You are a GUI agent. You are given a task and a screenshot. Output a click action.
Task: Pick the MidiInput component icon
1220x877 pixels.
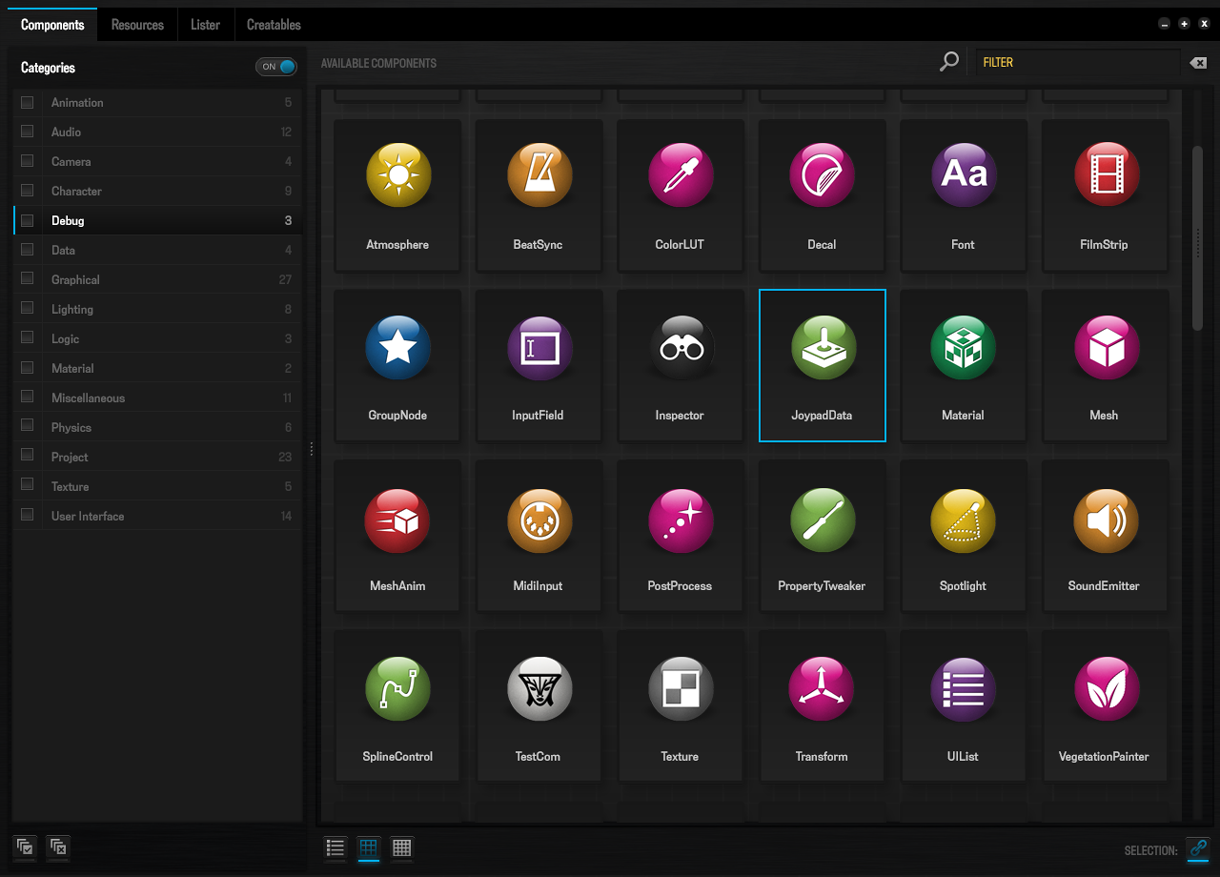[539, 520]
